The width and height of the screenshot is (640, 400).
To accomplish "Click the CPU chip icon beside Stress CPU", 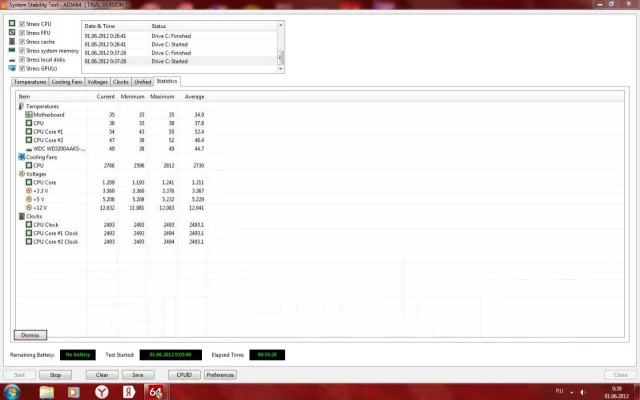I will click(x=12, y=24).
